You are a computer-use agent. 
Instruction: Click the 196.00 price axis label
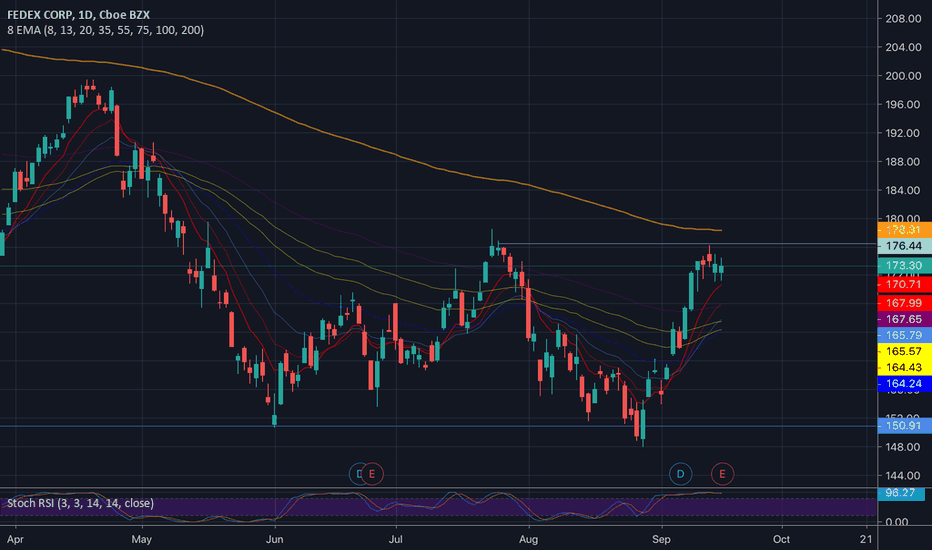(x=903, y=104)
